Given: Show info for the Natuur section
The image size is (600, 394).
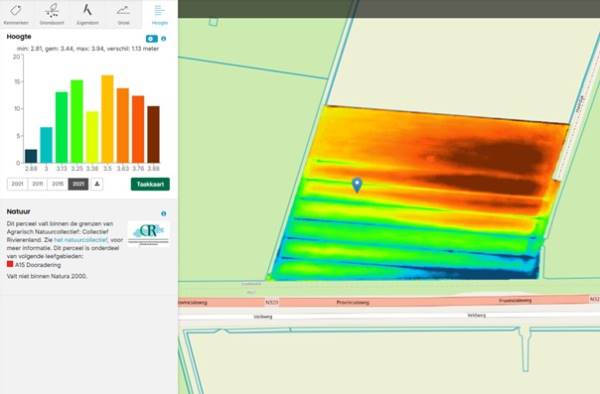Looking at the screenshot, I should (x=164, y=213).
